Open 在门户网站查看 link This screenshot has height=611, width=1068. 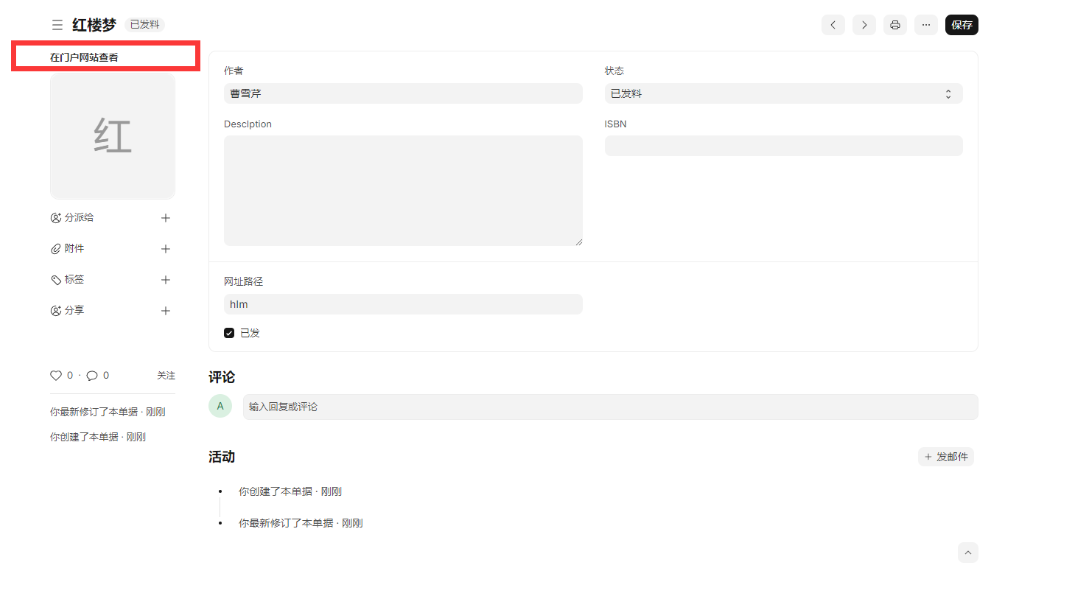[84, 57]
